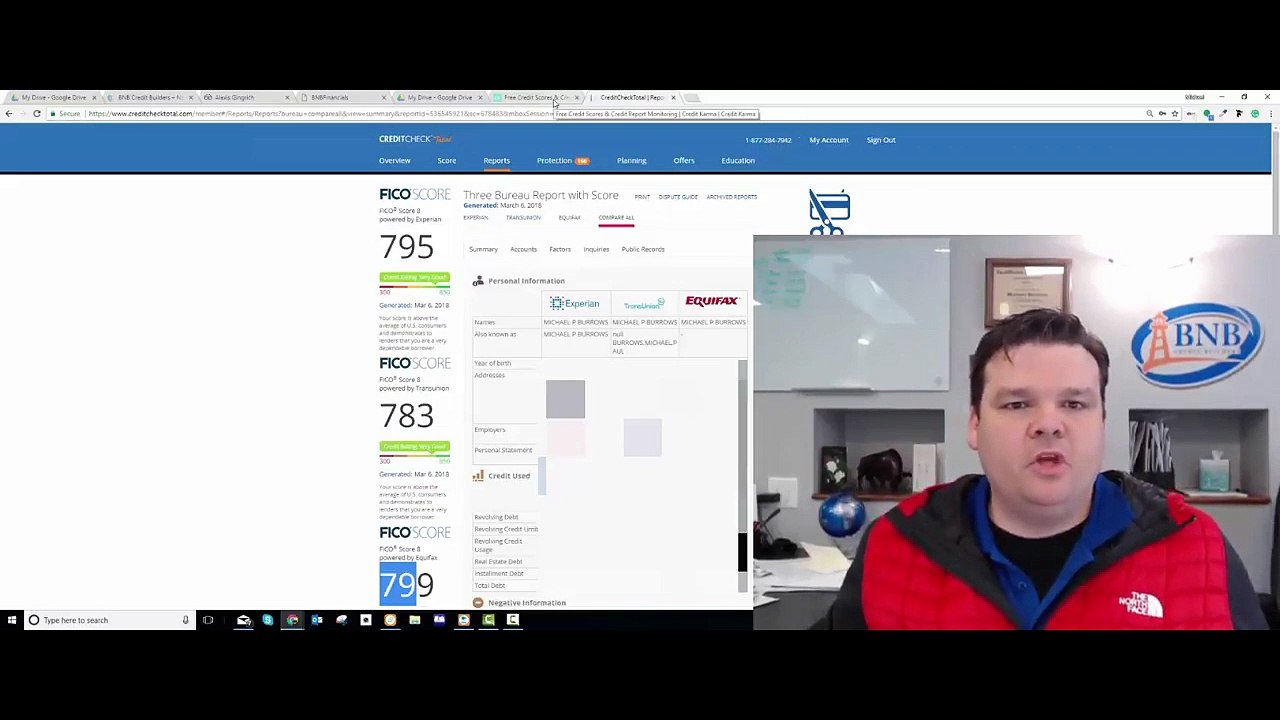Open the Dispute Guide link
Viewport: 1280px width, 720px height.
(x=678, y=197)
